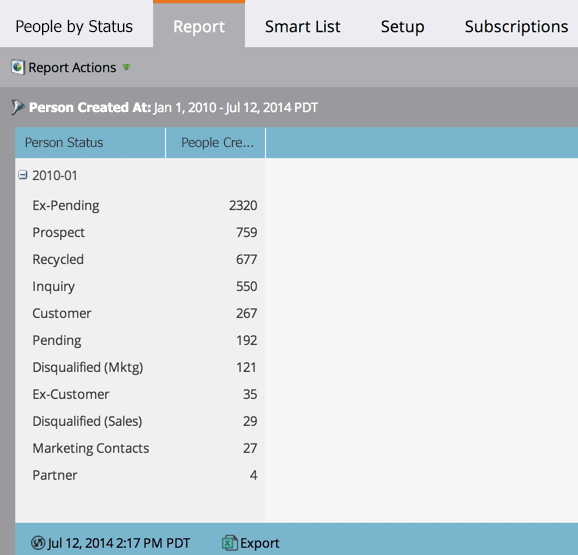Select the Partner status row
This screenshot has width=578, height=555.
140,475
